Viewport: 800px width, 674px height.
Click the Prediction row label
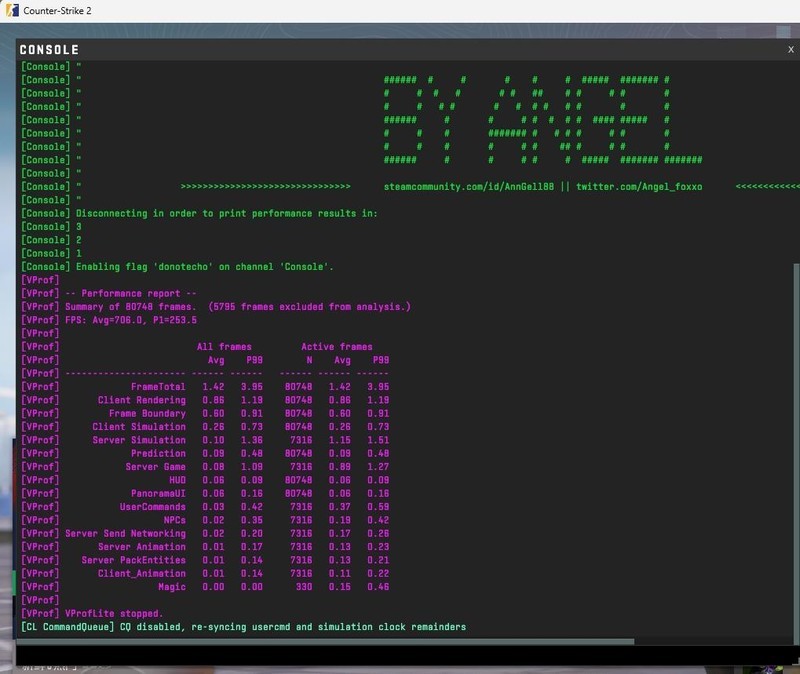(x=158, y=453)
